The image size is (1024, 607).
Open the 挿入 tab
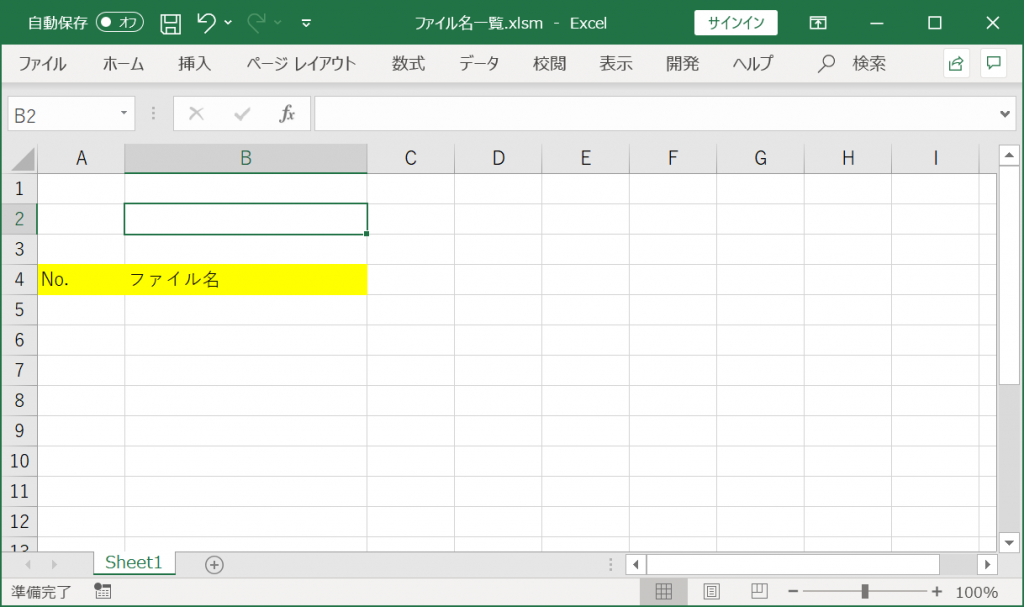tap(195, 63)
